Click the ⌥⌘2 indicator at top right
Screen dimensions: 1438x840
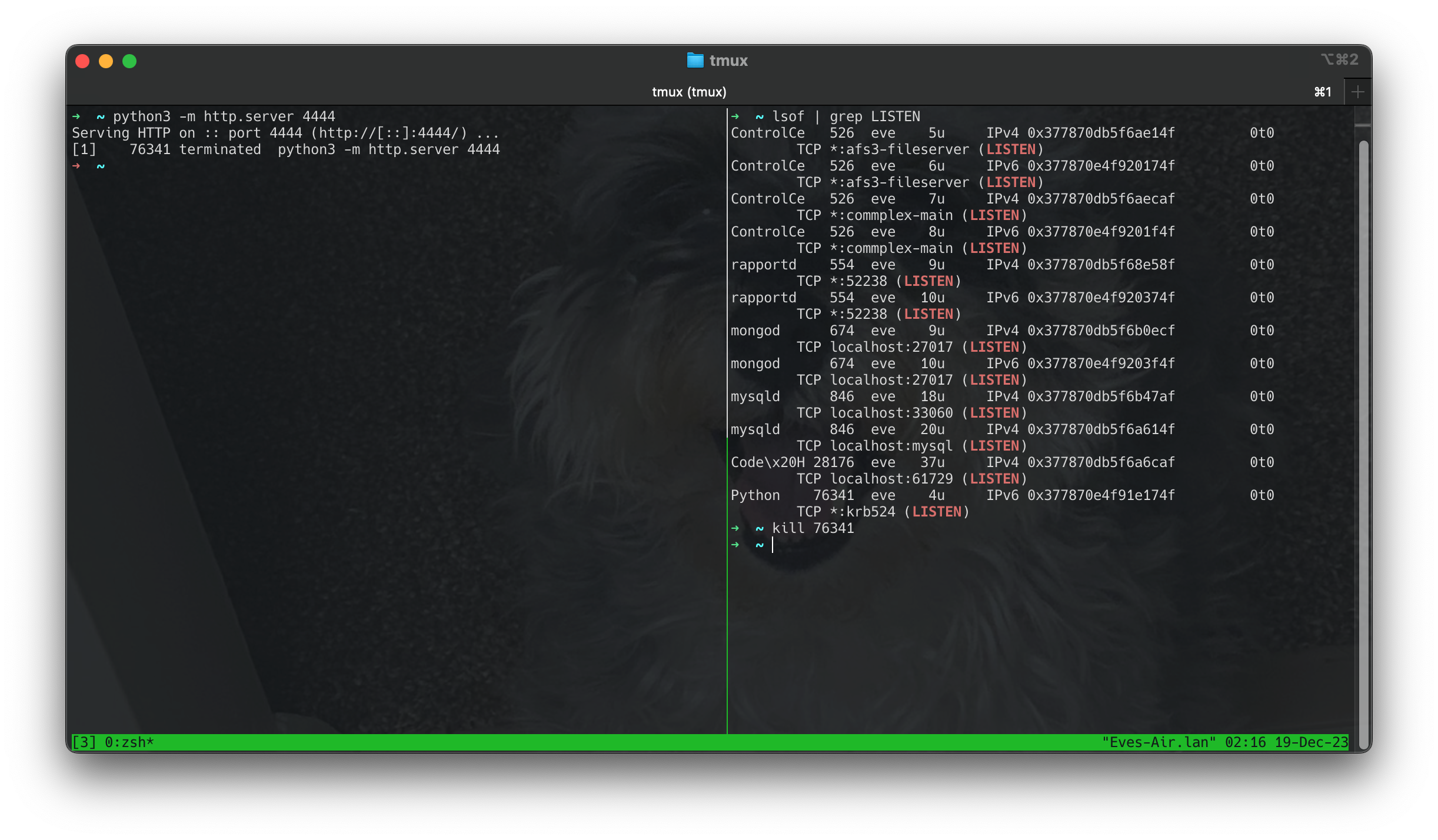point(1340,59)
